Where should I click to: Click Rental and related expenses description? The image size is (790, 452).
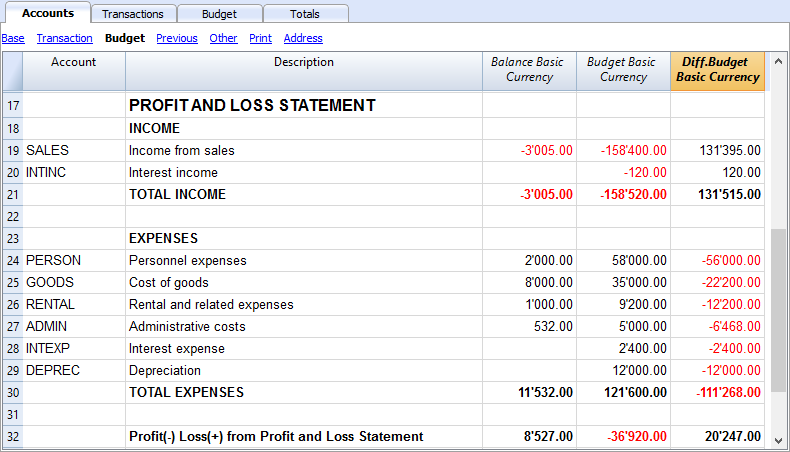point(304,304)
